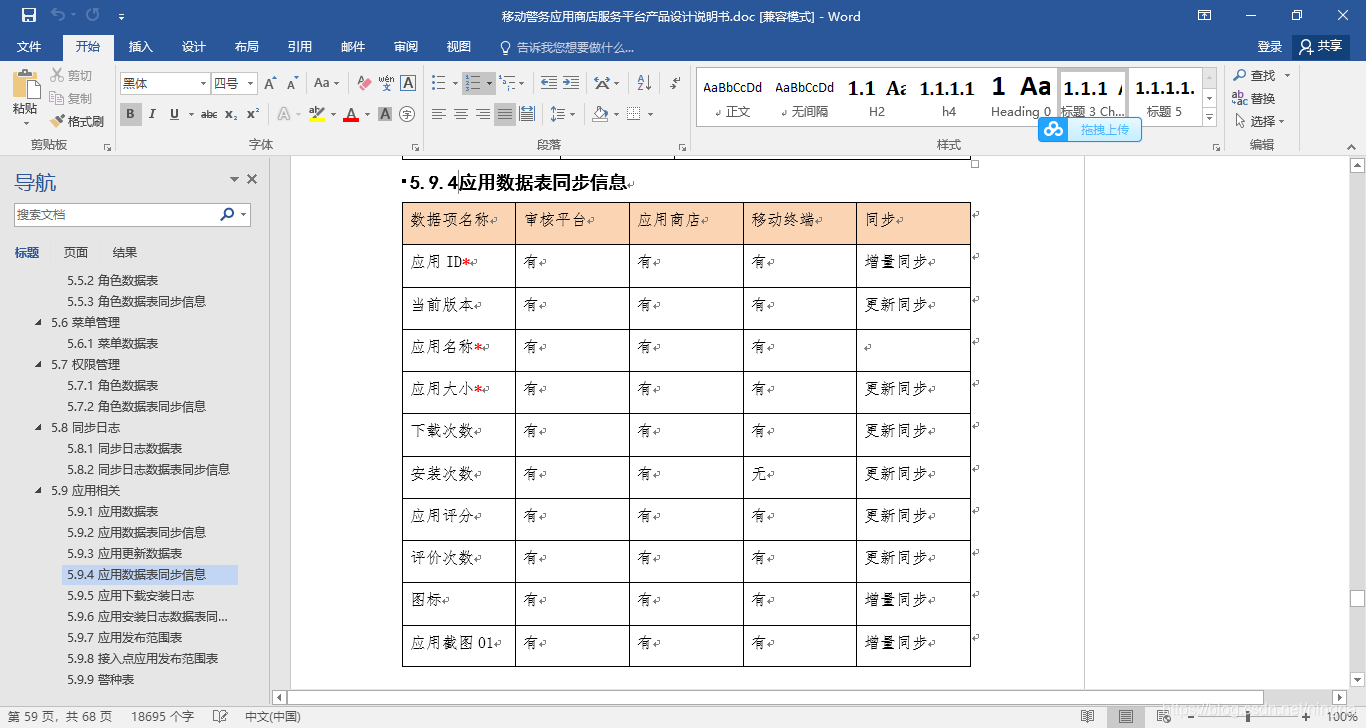This screenshot has height=728, width=1366.
Task: Open the phonetic guide (wén) tool
Action: click(386, 83)
